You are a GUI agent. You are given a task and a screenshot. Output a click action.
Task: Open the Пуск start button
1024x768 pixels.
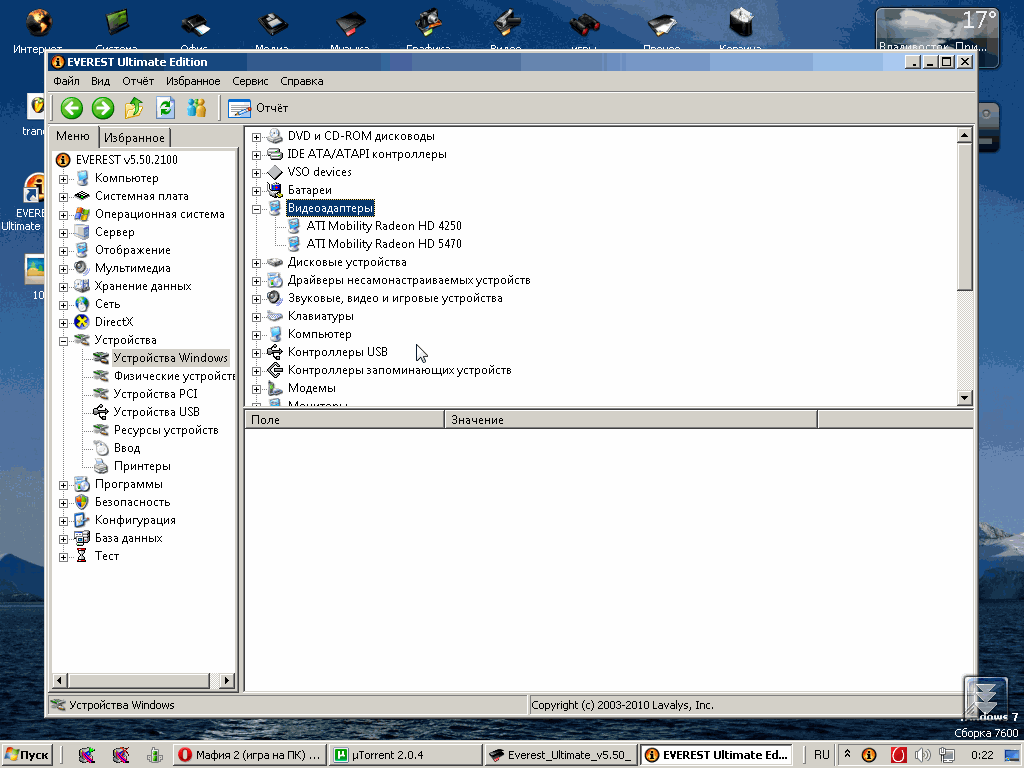27,755
